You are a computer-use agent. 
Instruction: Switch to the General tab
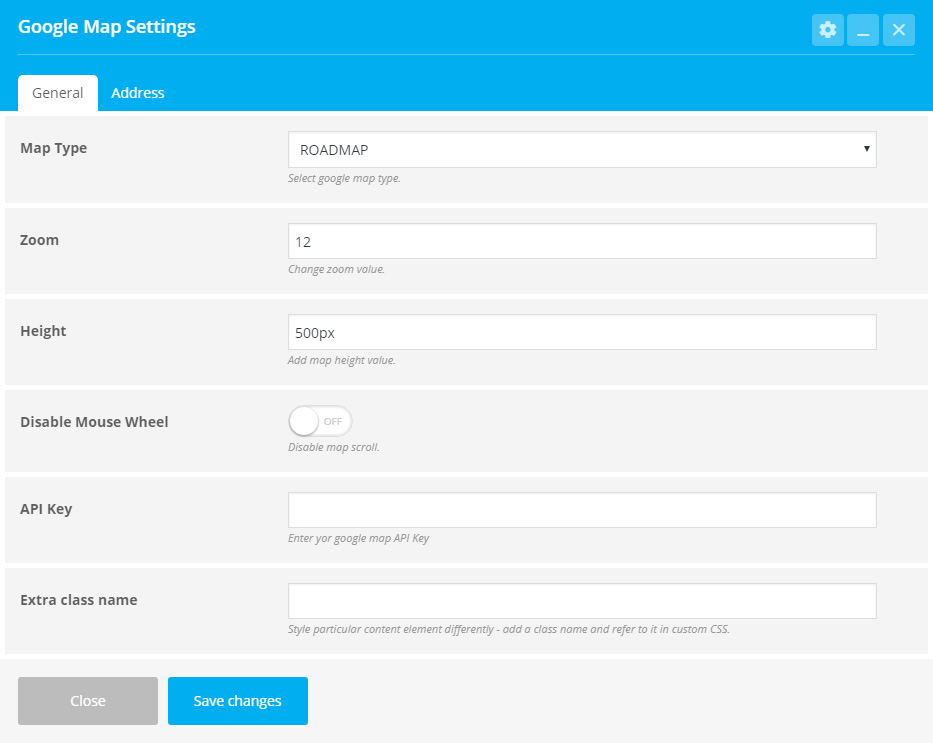[x=58, y=93]
